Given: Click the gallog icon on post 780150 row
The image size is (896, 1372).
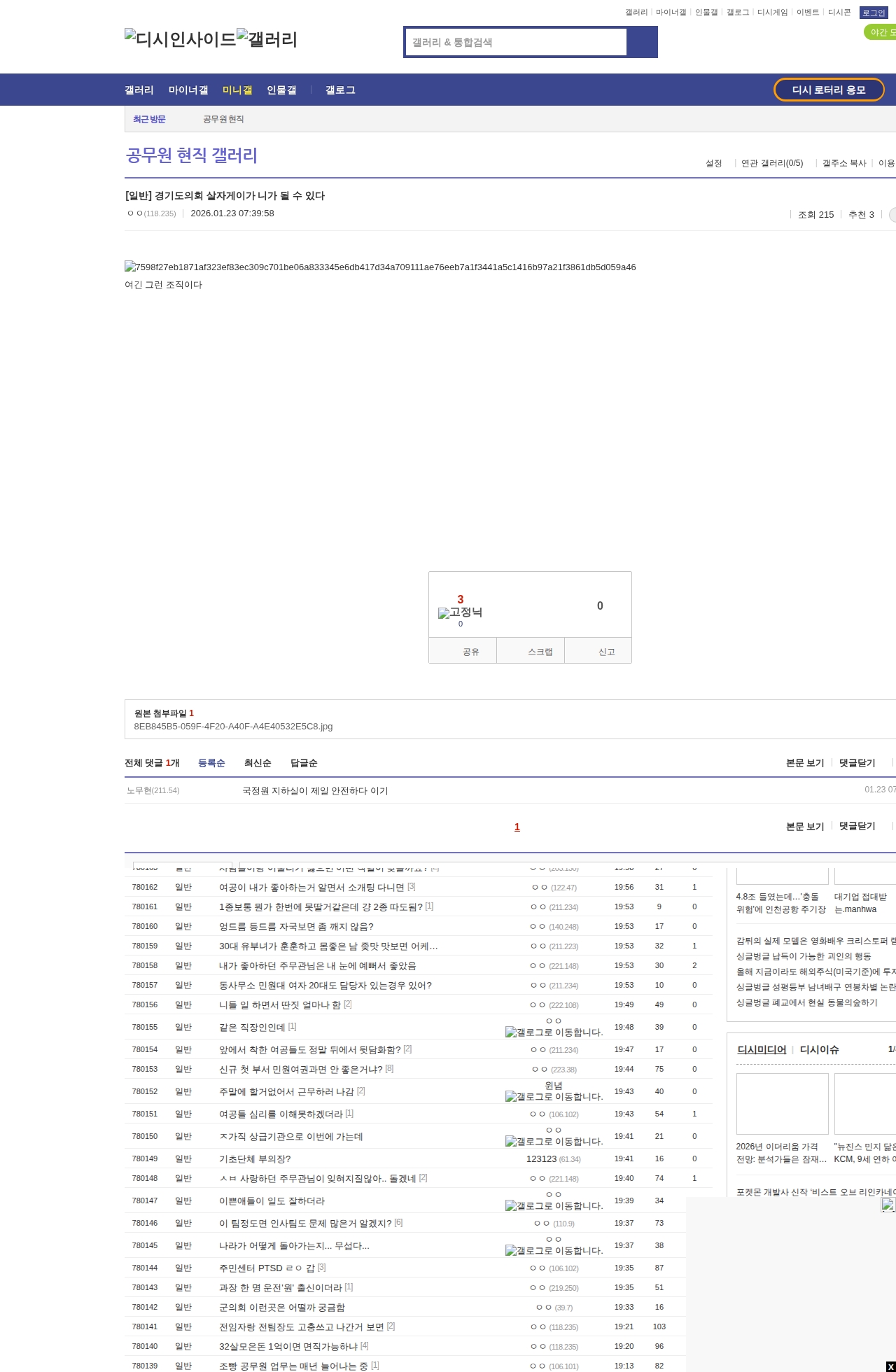Looking at the screenshot, I should click(554, 1141).
